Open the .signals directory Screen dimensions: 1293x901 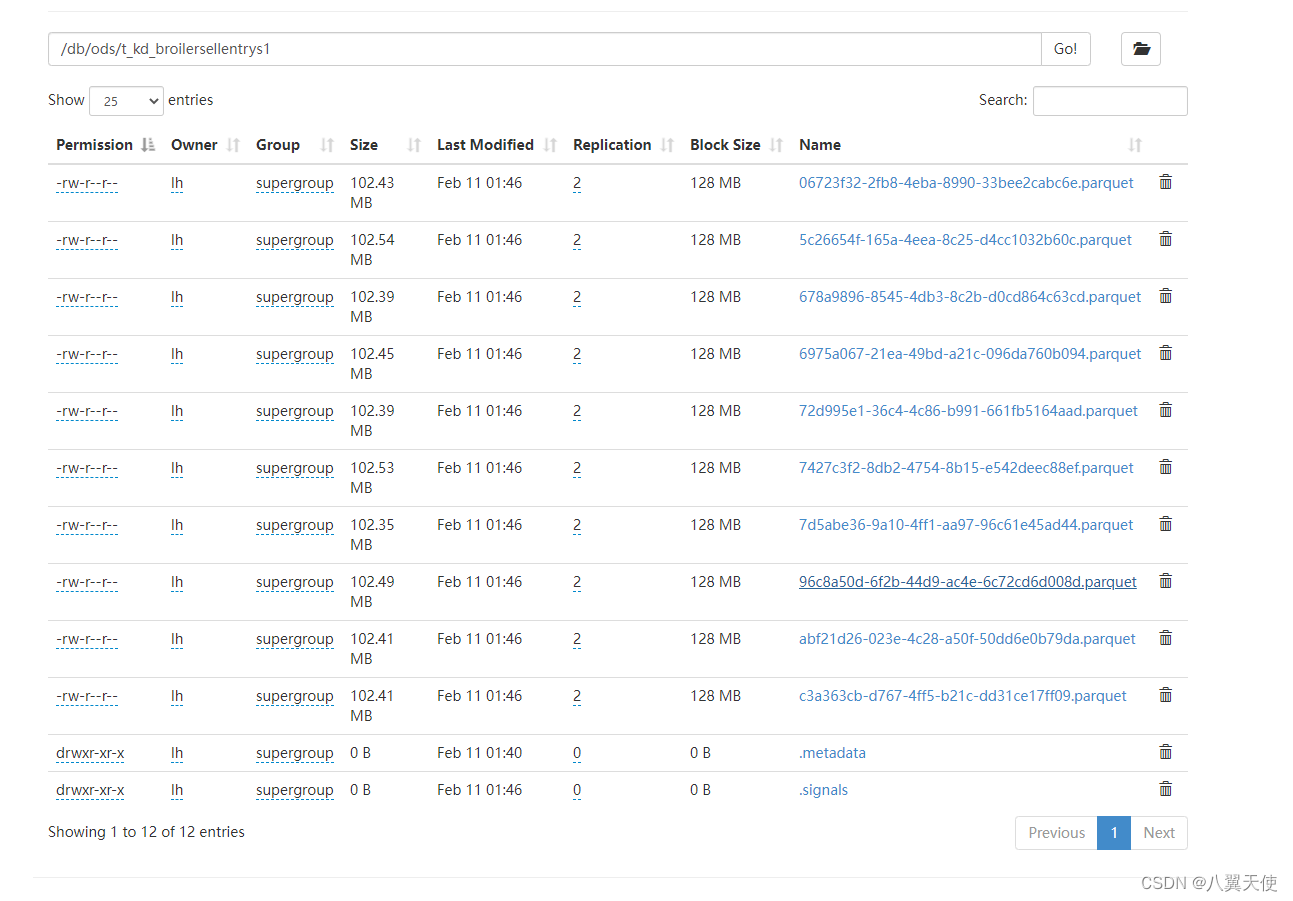point(823,790)
